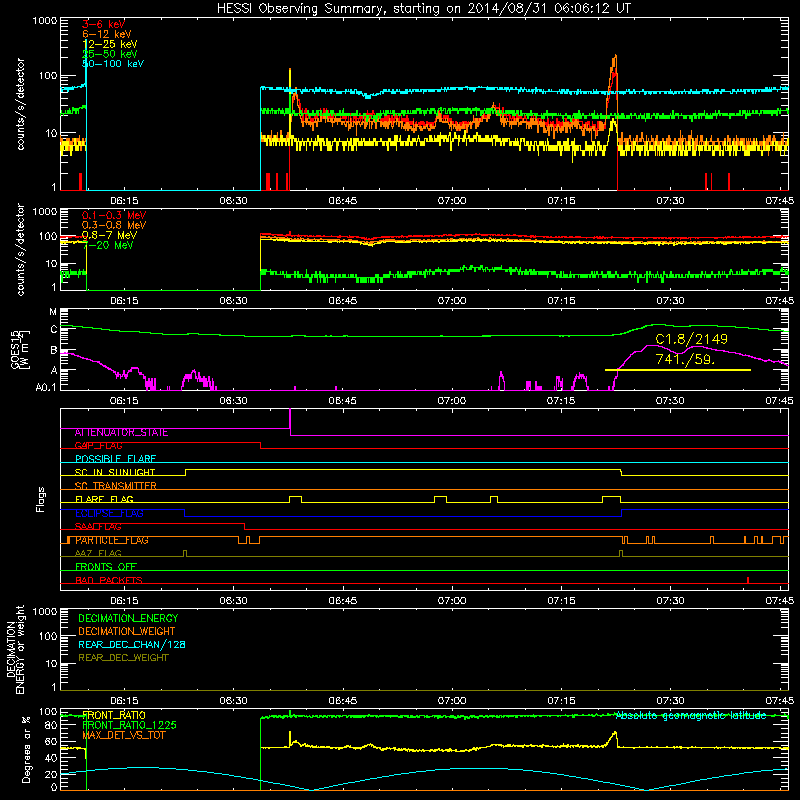Click the "Degrees or %" axis title
The width and height of the screenshot is (800, 800).
26,749
